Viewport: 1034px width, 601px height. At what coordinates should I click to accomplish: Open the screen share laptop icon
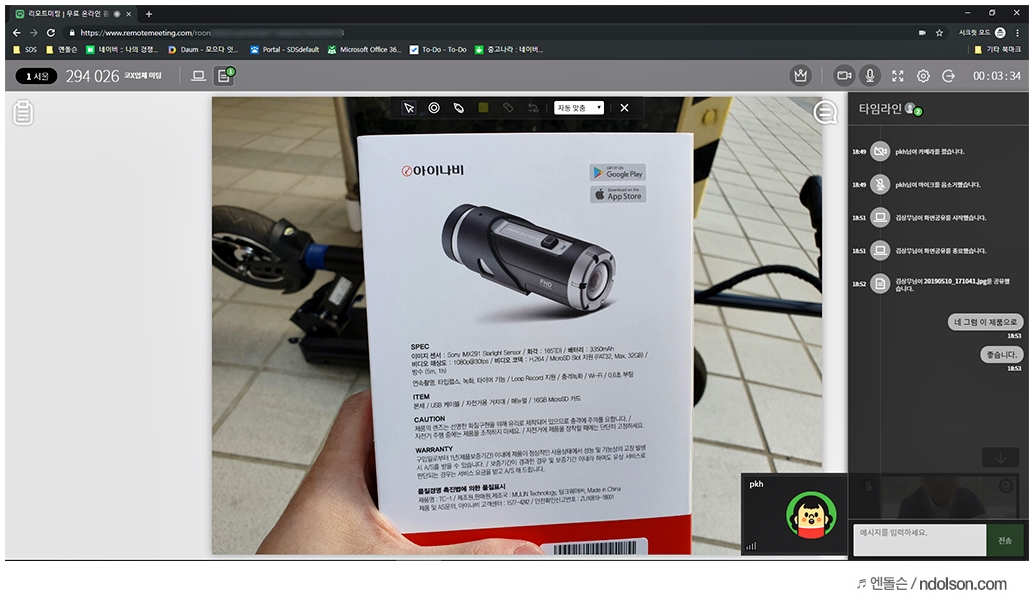tap(198, 77)
